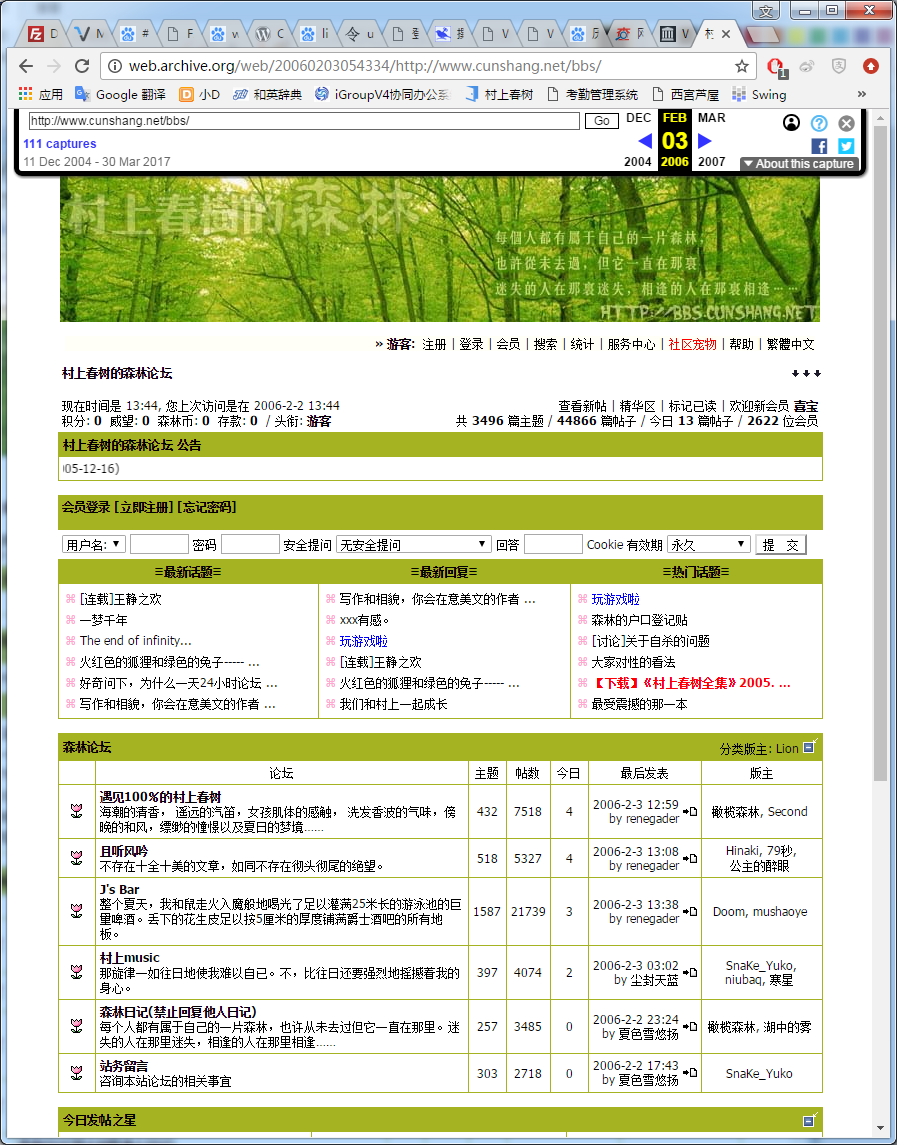Open the red up-arrow extension icon

point(870,66)
